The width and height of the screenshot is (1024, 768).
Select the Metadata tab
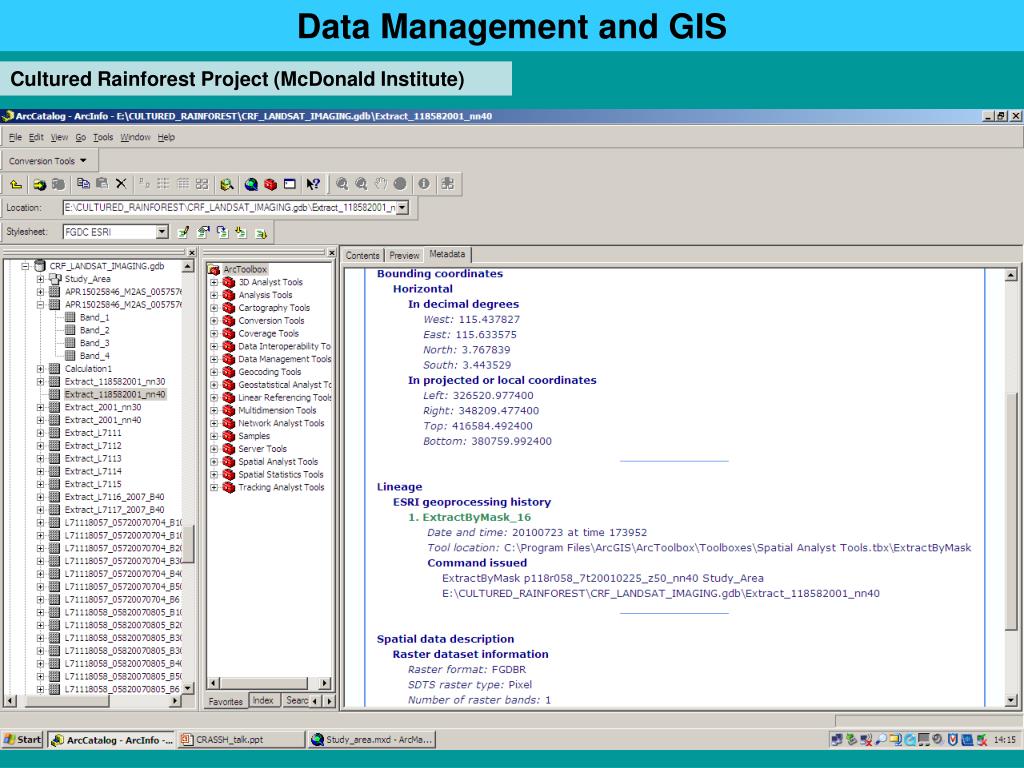447,254
